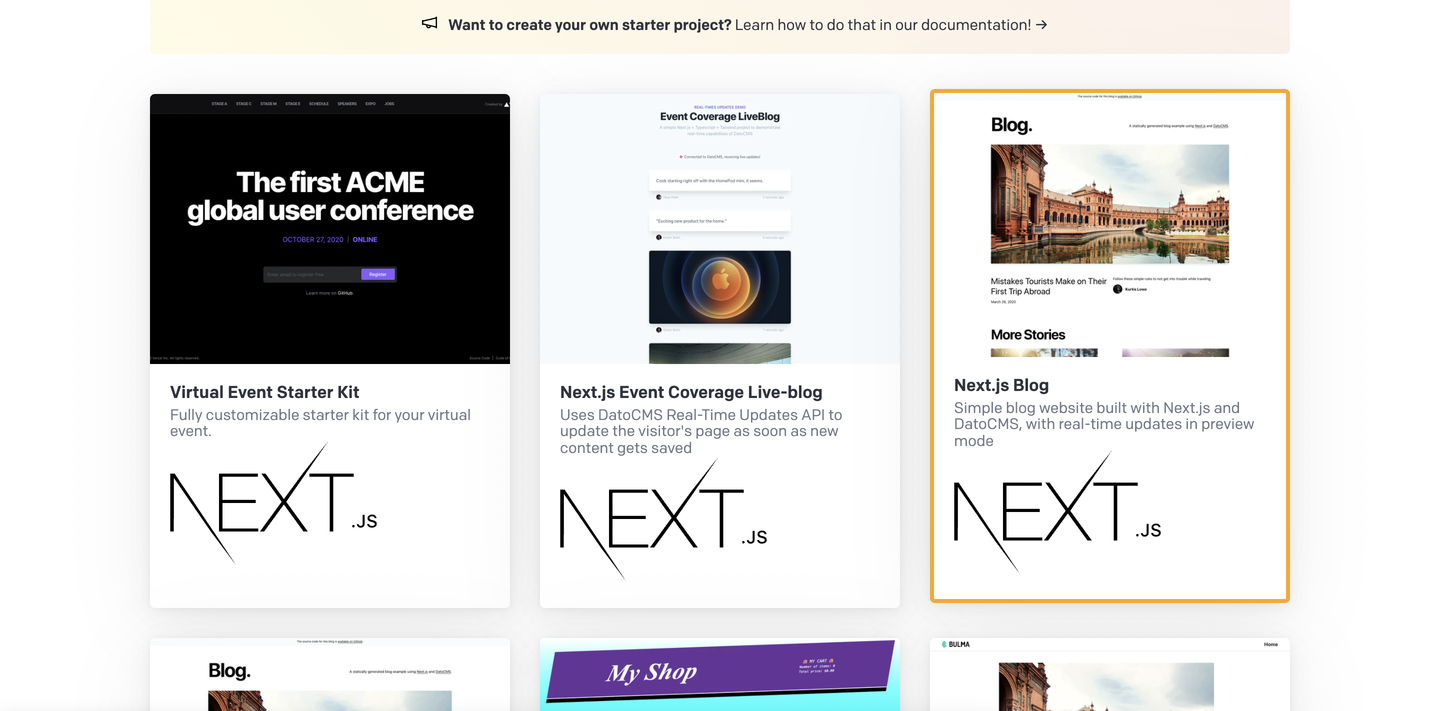Click 'OCTOBER 27, 2020' date in event preview
1440x711 pixels.
313,240
